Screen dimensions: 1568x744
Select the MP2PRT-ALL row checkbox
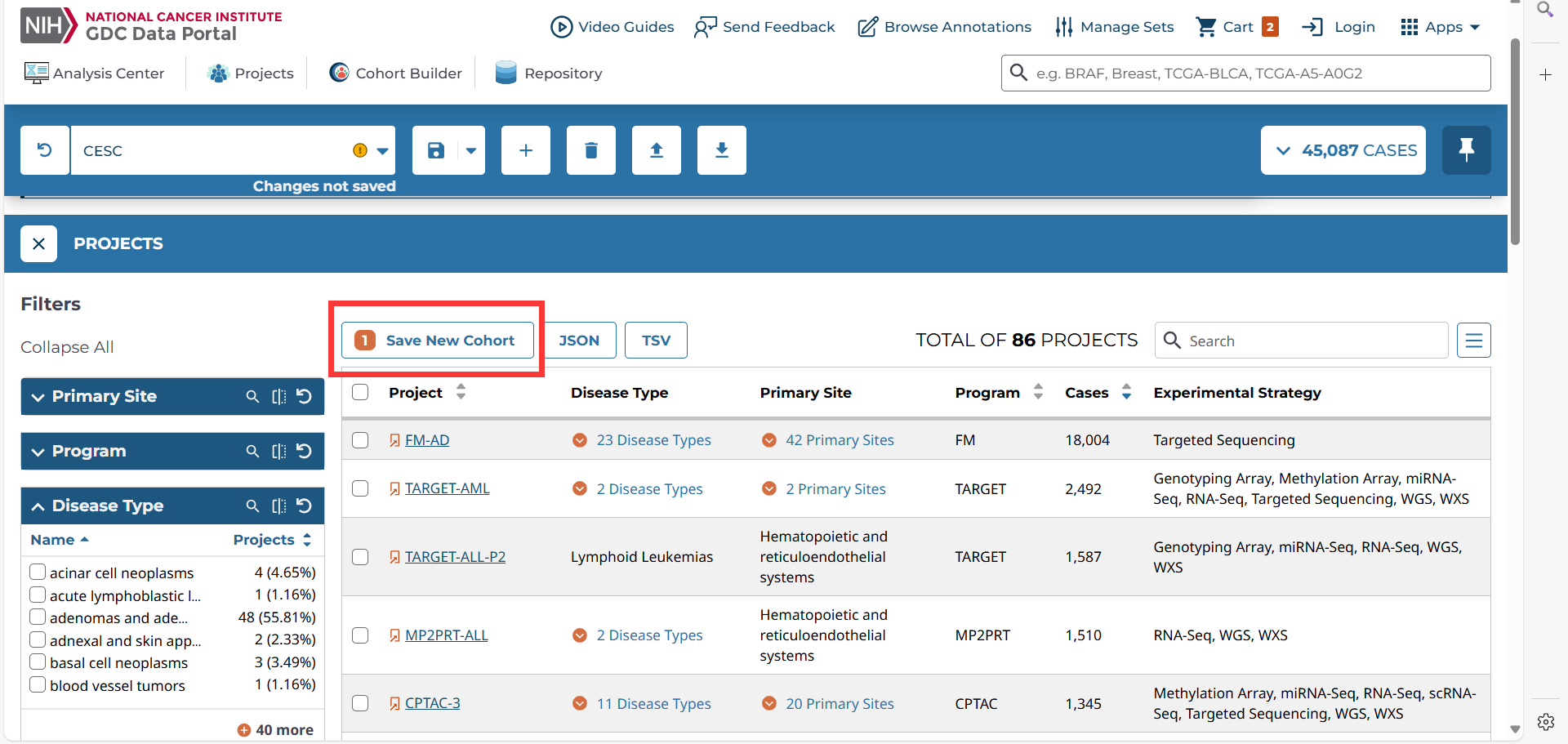(360, 635)
